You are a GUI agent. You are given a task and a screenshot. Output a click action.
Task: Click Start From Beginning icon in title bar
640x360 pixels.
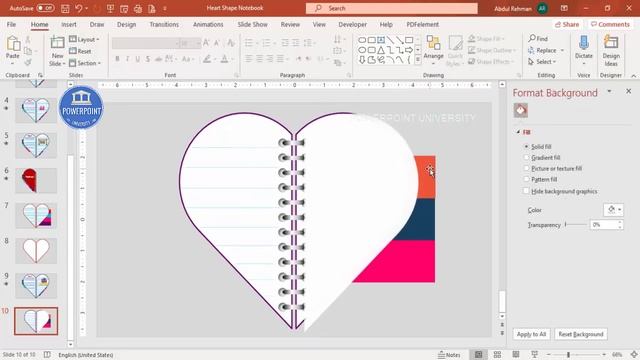pos(110,8)
